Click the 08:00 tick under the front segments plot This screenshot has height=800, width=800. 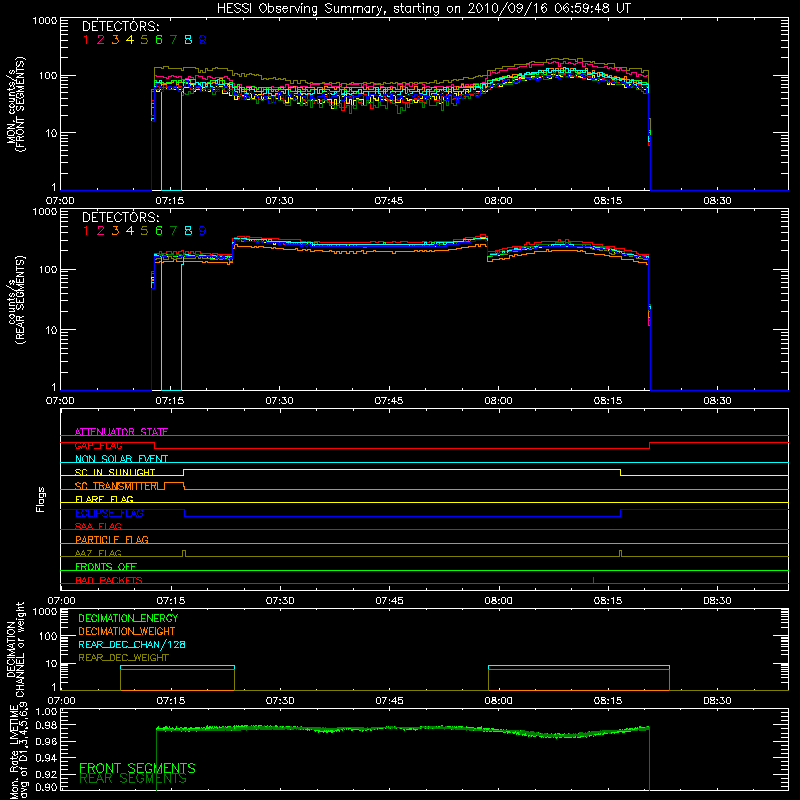point(498,201)
